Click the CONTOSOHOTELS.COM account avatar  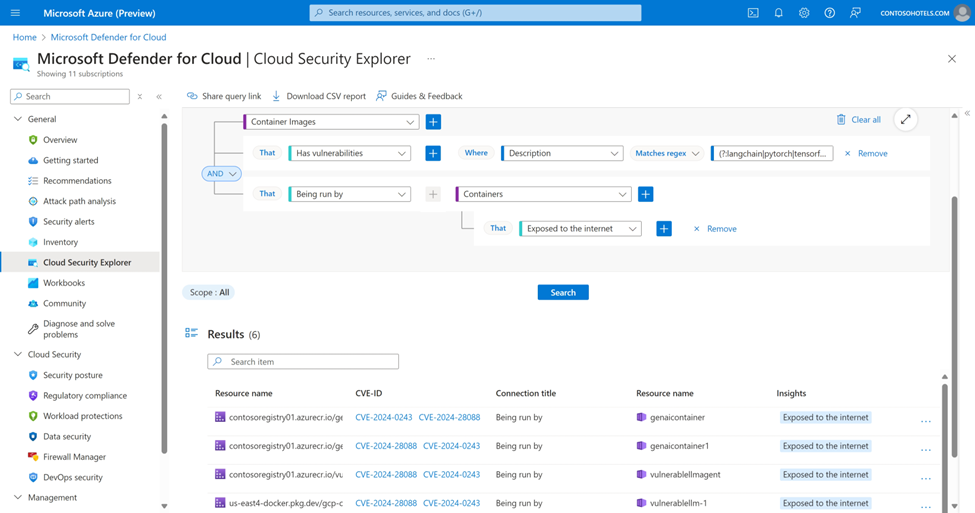tap(962, 12)
